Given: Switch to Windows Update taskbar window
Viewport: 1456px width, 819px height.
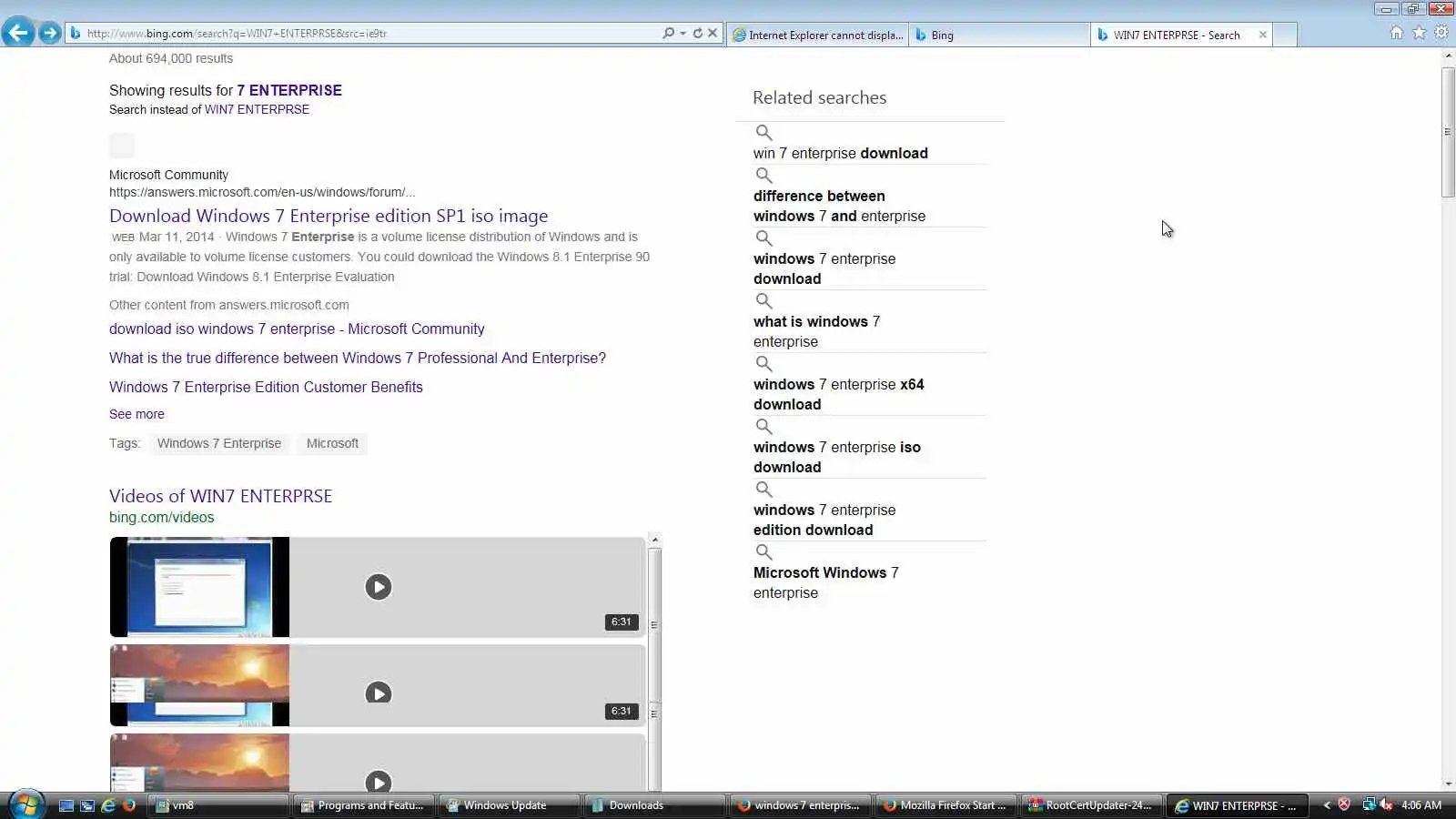Looking at the screenshot, I should pos(510,805).
